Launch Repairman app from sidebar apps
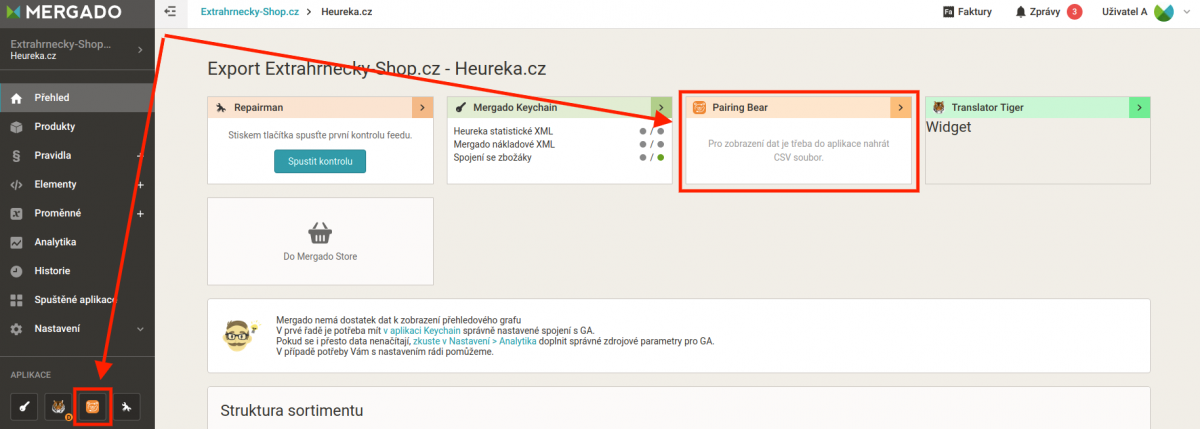1200x429 pixels. click(x=125, y=406)
